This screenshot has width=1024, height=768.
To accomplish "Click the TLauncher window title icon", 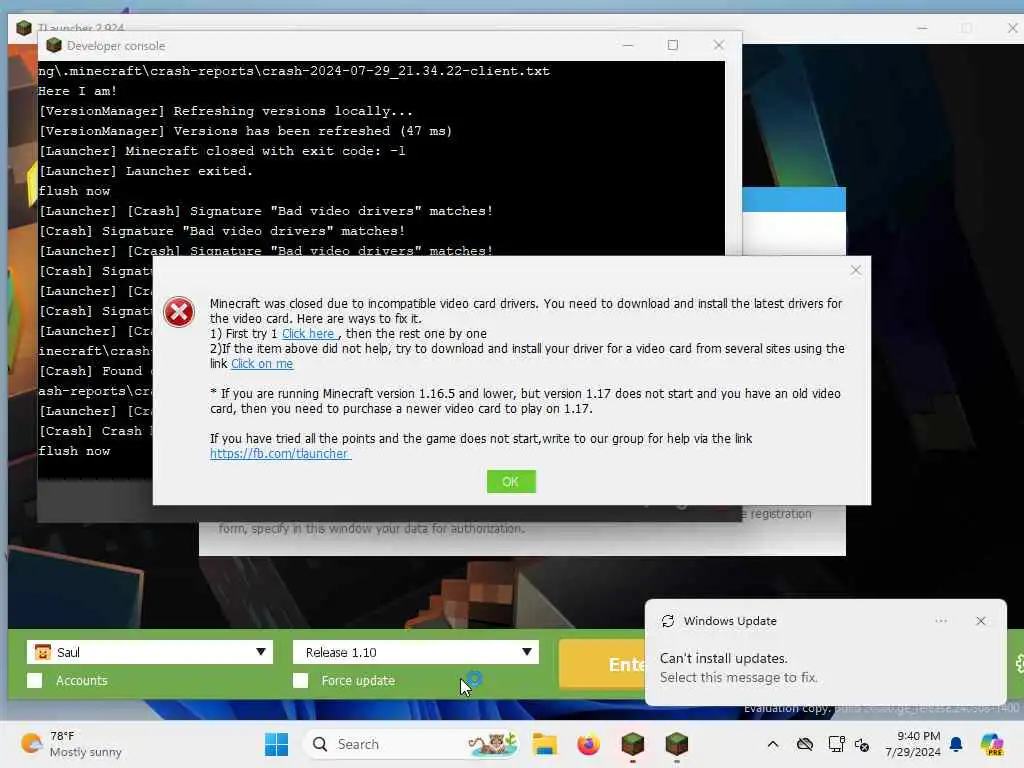I will pyautogui.click(x=24, y=27).
